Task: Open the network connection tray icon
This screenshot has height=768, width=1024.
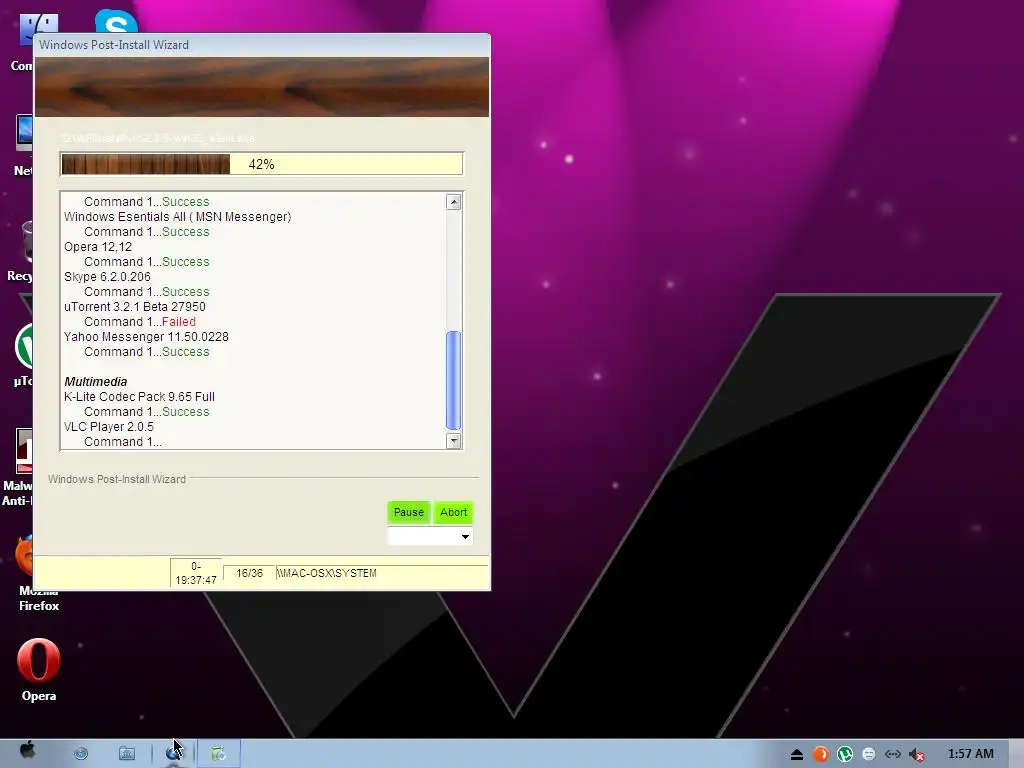Action: [893, 754]
